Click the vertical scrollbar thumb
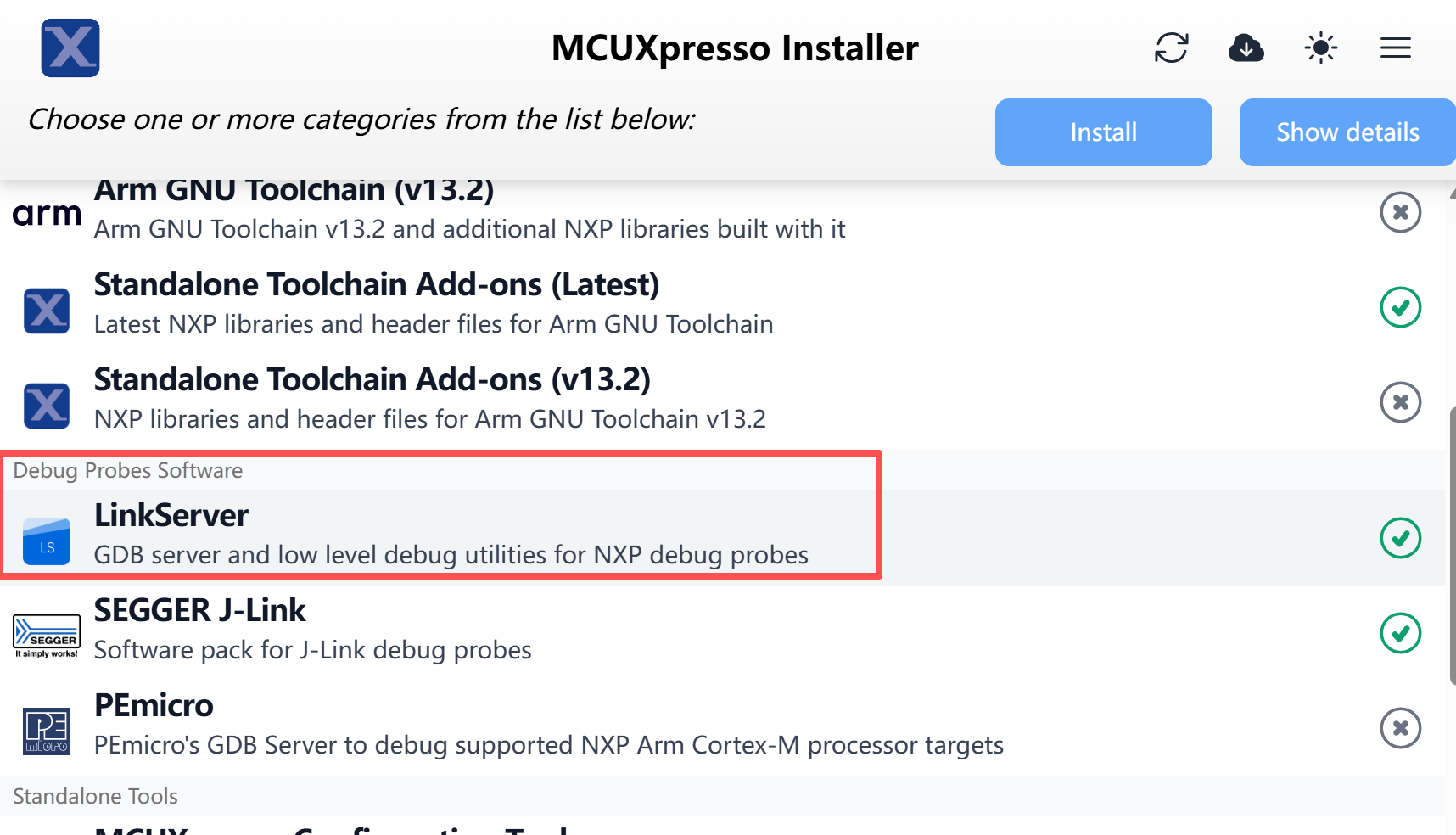 [x=1452, y=546]
